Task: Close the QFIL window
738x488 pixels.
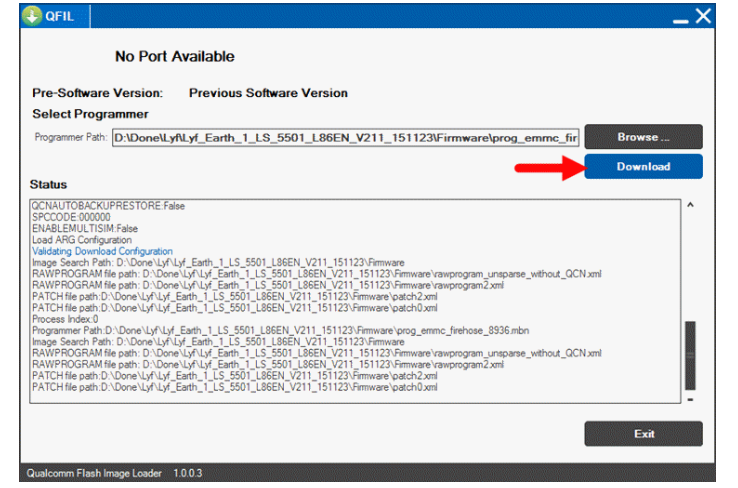Action: coord(703,16)
